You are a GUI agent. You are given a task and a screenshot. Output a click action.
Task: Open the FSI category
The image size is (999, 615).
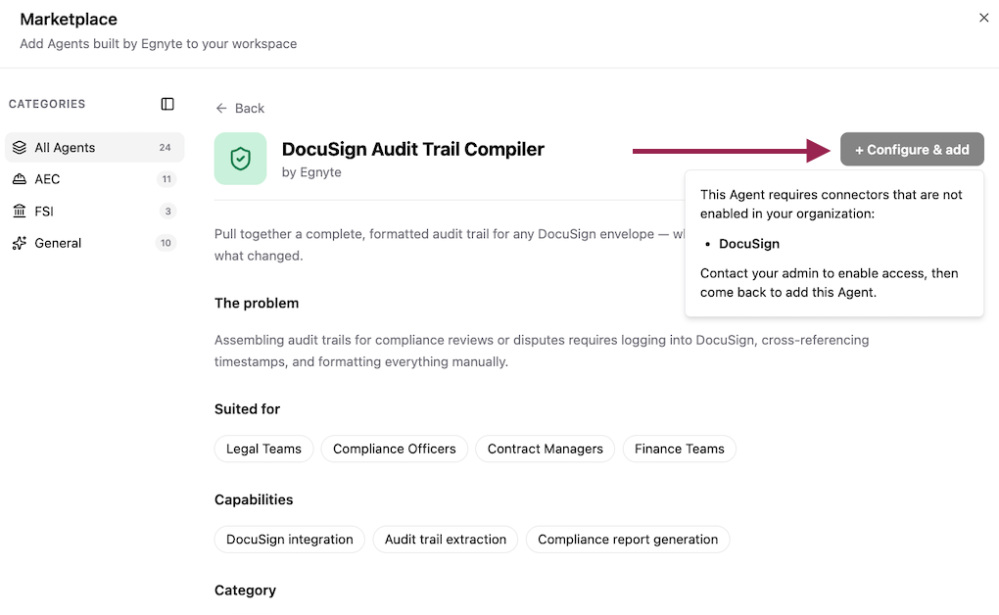point(94,211)
